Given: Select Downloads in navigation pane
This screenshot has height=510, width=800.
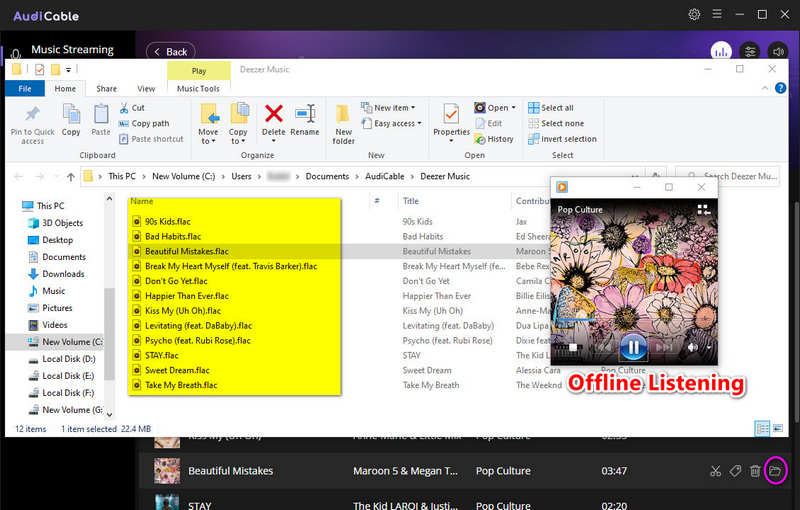Looking at the screenshot, I should click(x=63, y=274).
